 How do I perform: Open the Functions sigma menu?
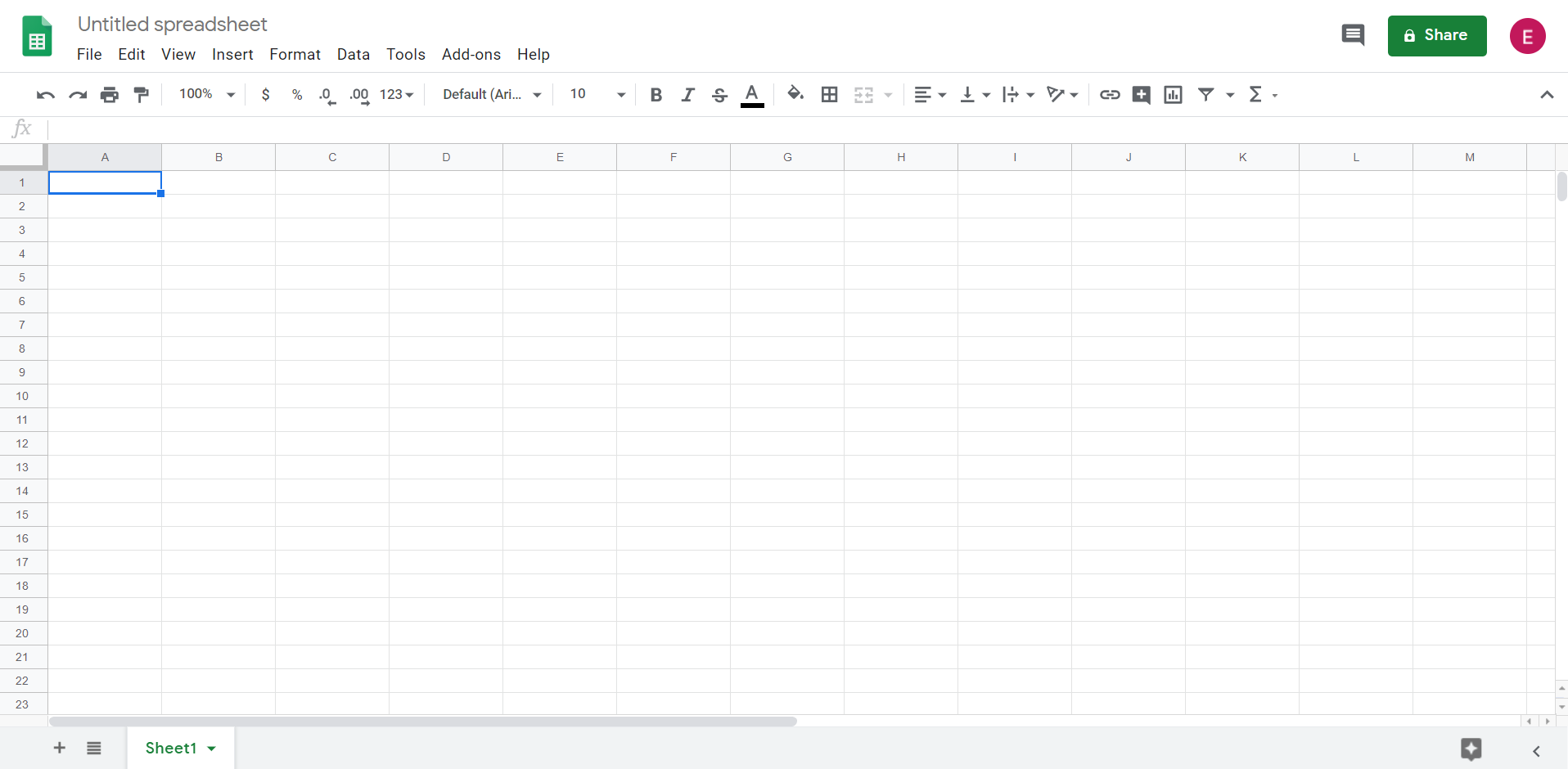pyautogui.click(x=1263, y=95)
